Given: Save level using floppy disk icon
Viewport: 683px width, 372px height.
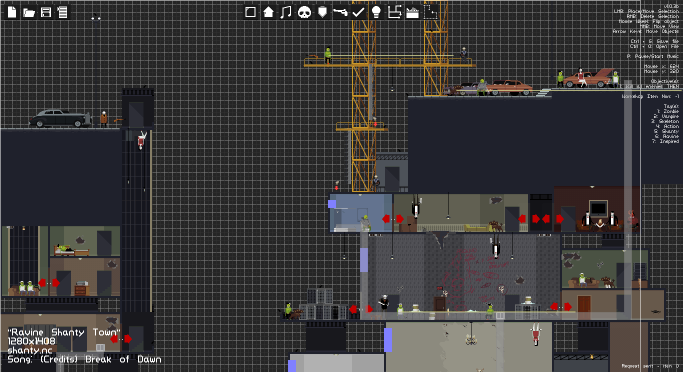Looking at the screenshot, I should (46, 12).
